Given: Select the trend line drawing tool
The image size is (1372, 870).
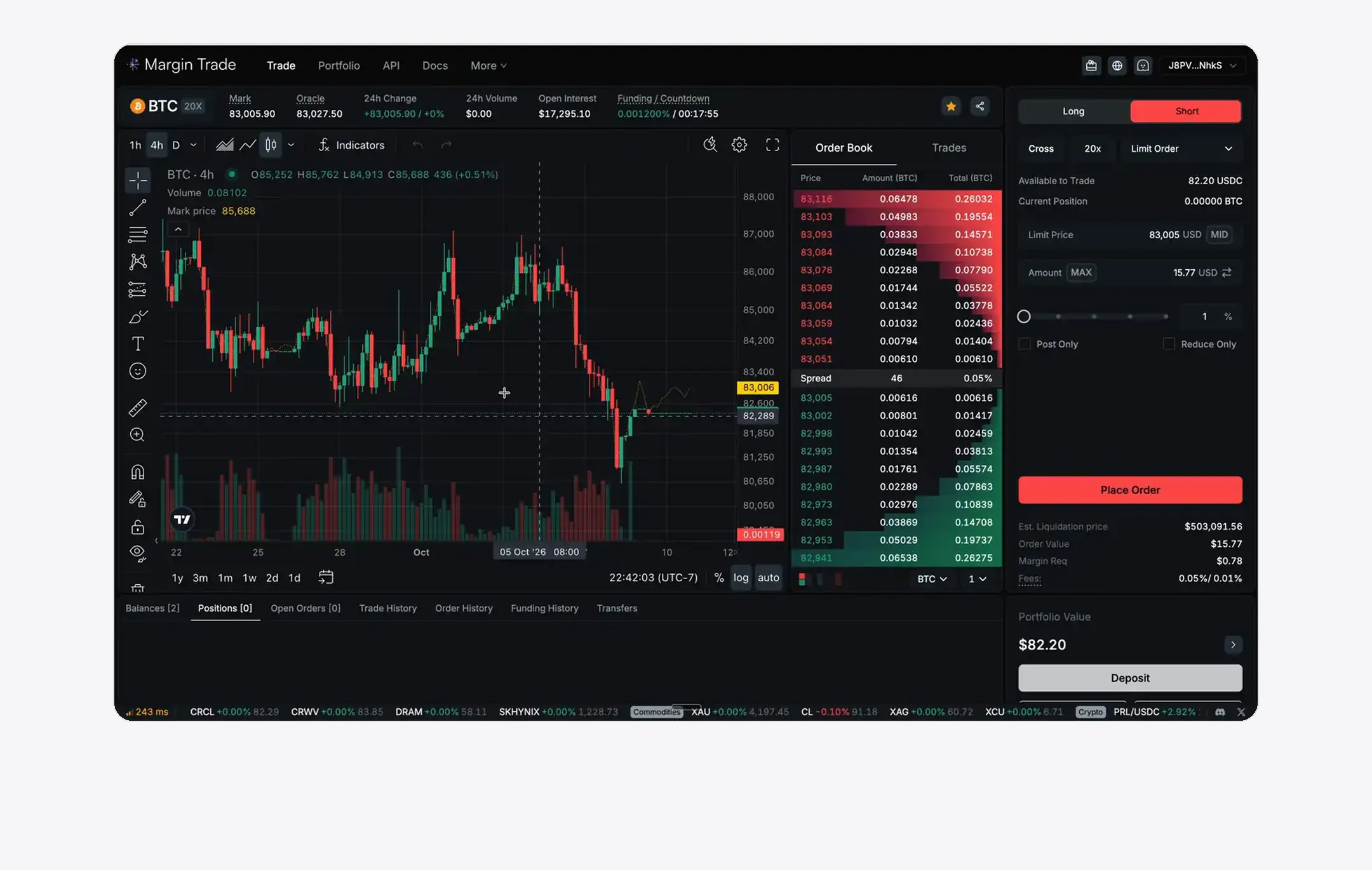Looking at the screenshot, I should tap(138, 208).
